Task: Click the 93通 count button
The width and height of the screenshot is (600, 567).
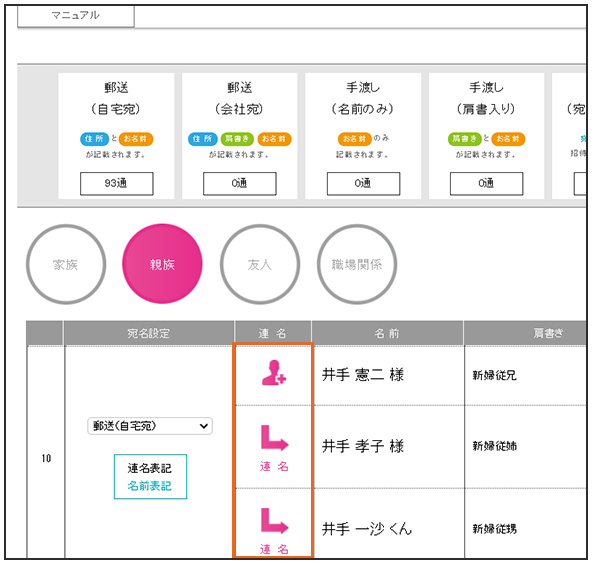Action: (117, 183)
